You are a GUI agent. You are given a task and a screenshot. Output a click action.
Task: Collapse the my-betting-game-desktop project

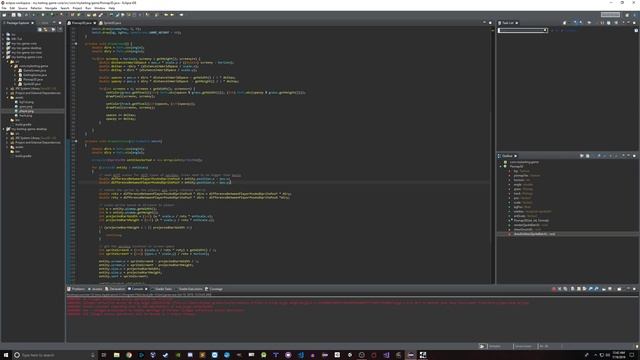point(4,129)
